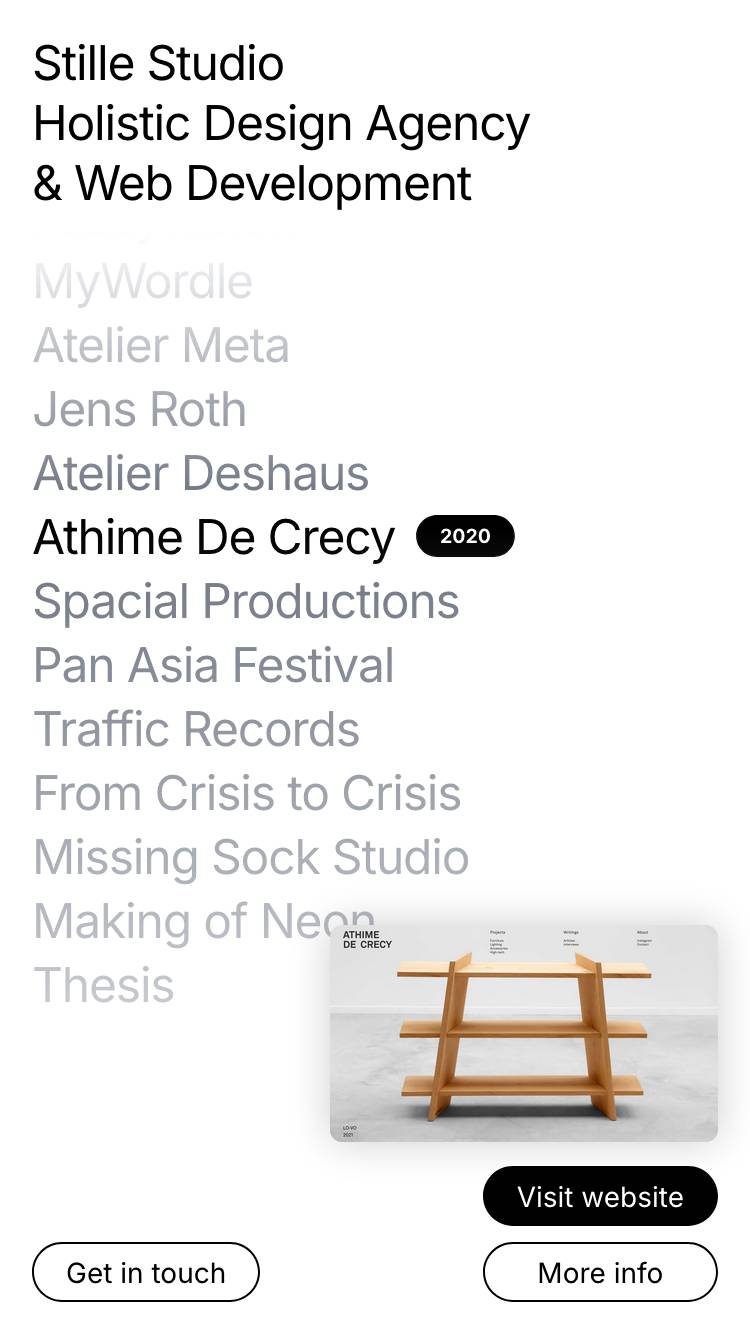Open the Jens Roth project
750x1334 pixels.
coord(140,410)
